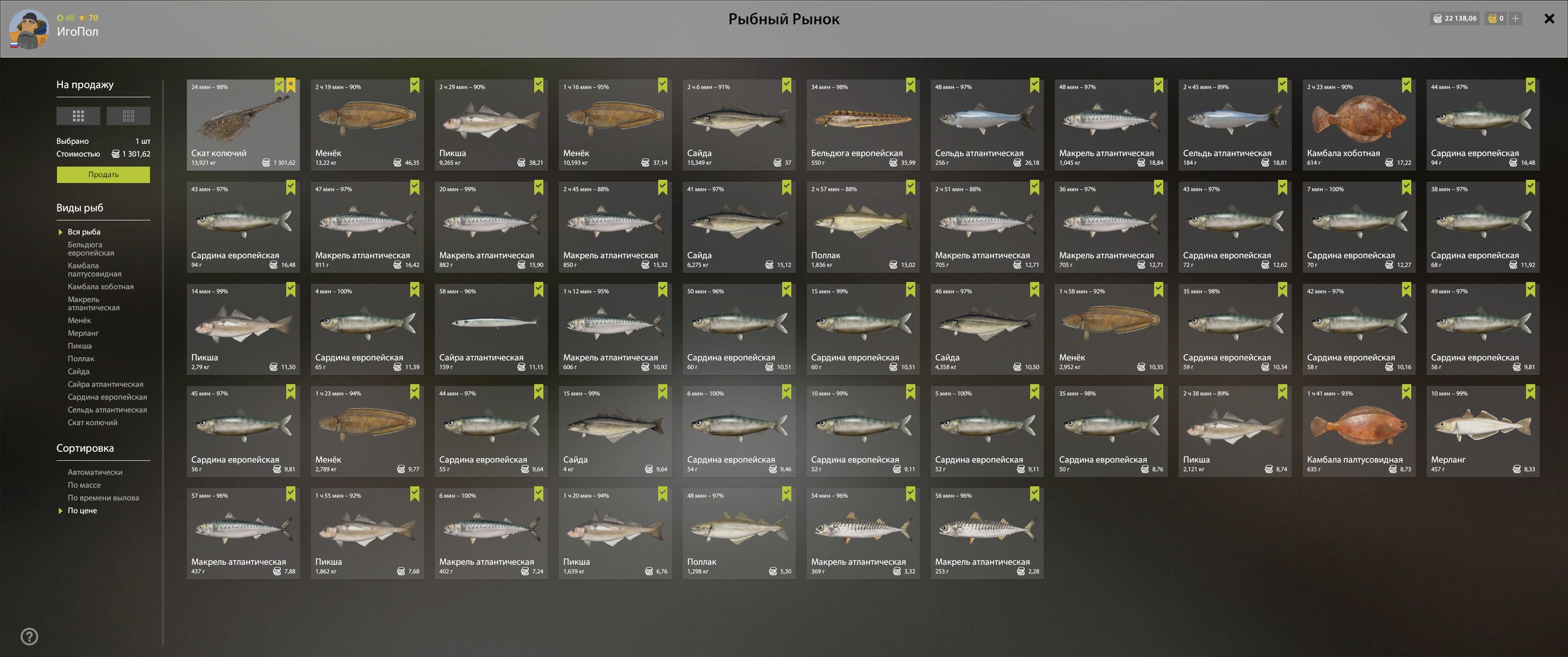Toggle green checkmark on Скат колючий card
Image resolution: width=1568 pixels, height=657 pixels.
pyautogui.click(x=279, y=85)
